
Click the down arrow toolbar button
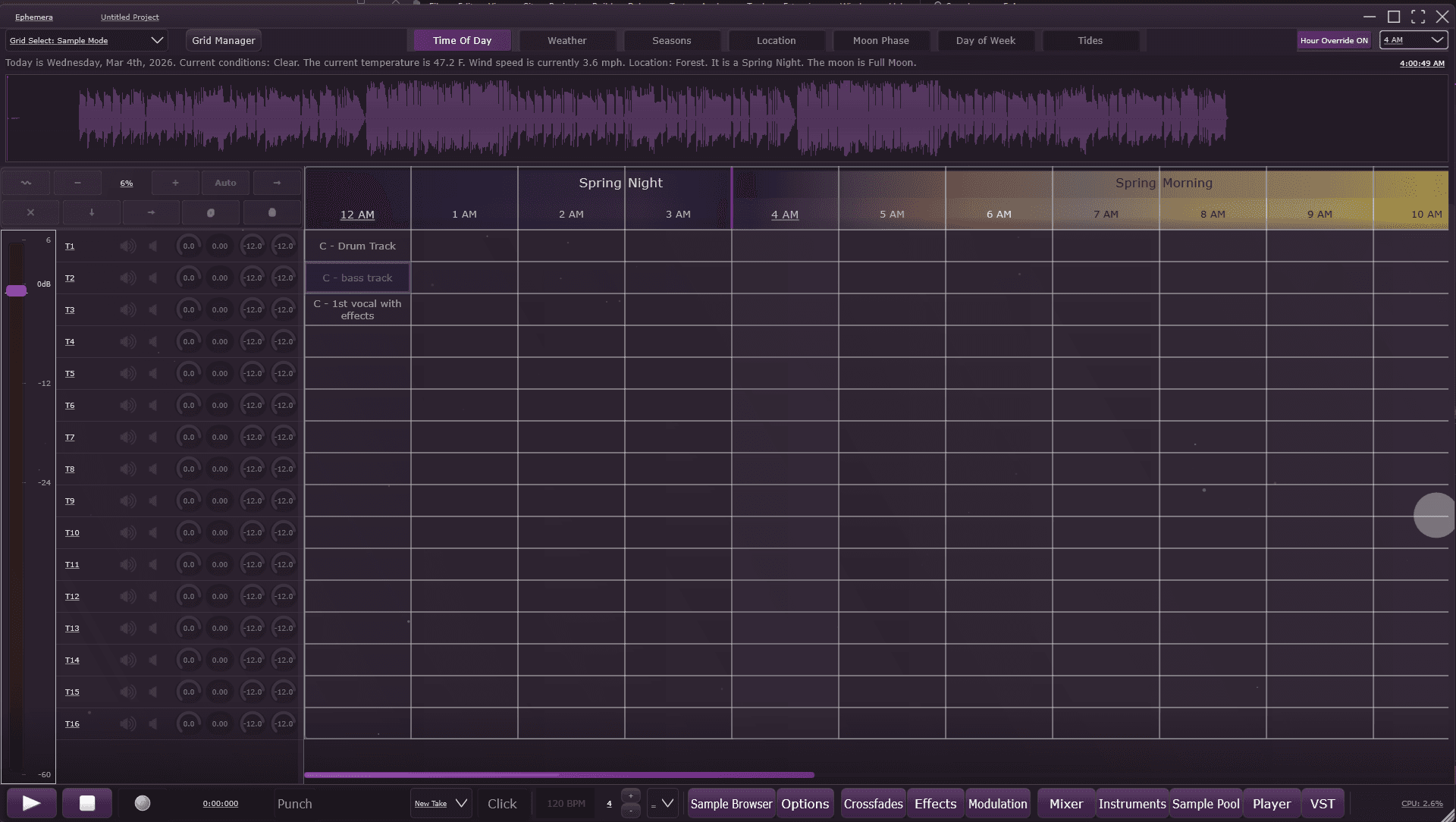click(92, 213)
